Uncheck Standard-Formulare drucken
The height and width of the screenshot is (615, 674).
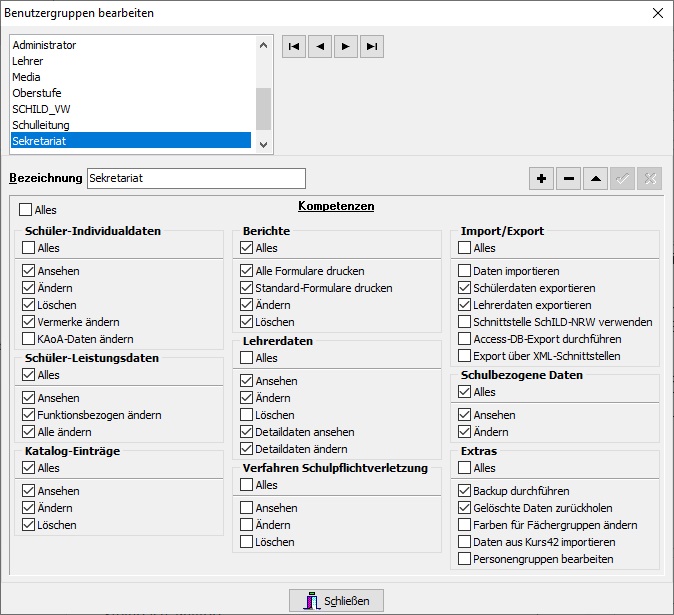pos(246,288)
